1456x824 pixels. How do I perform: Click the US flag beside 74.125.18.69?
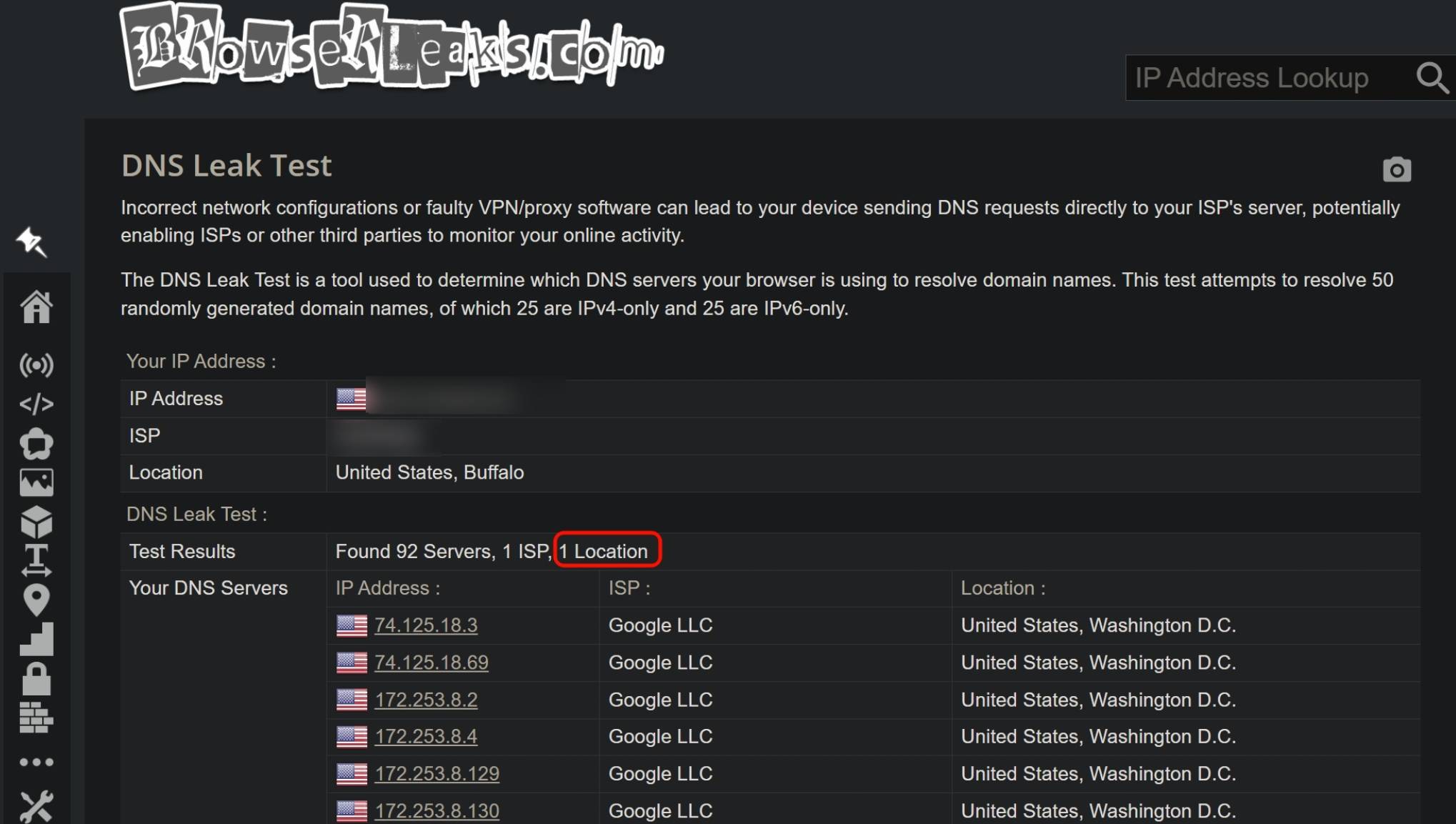click(351, 663)
